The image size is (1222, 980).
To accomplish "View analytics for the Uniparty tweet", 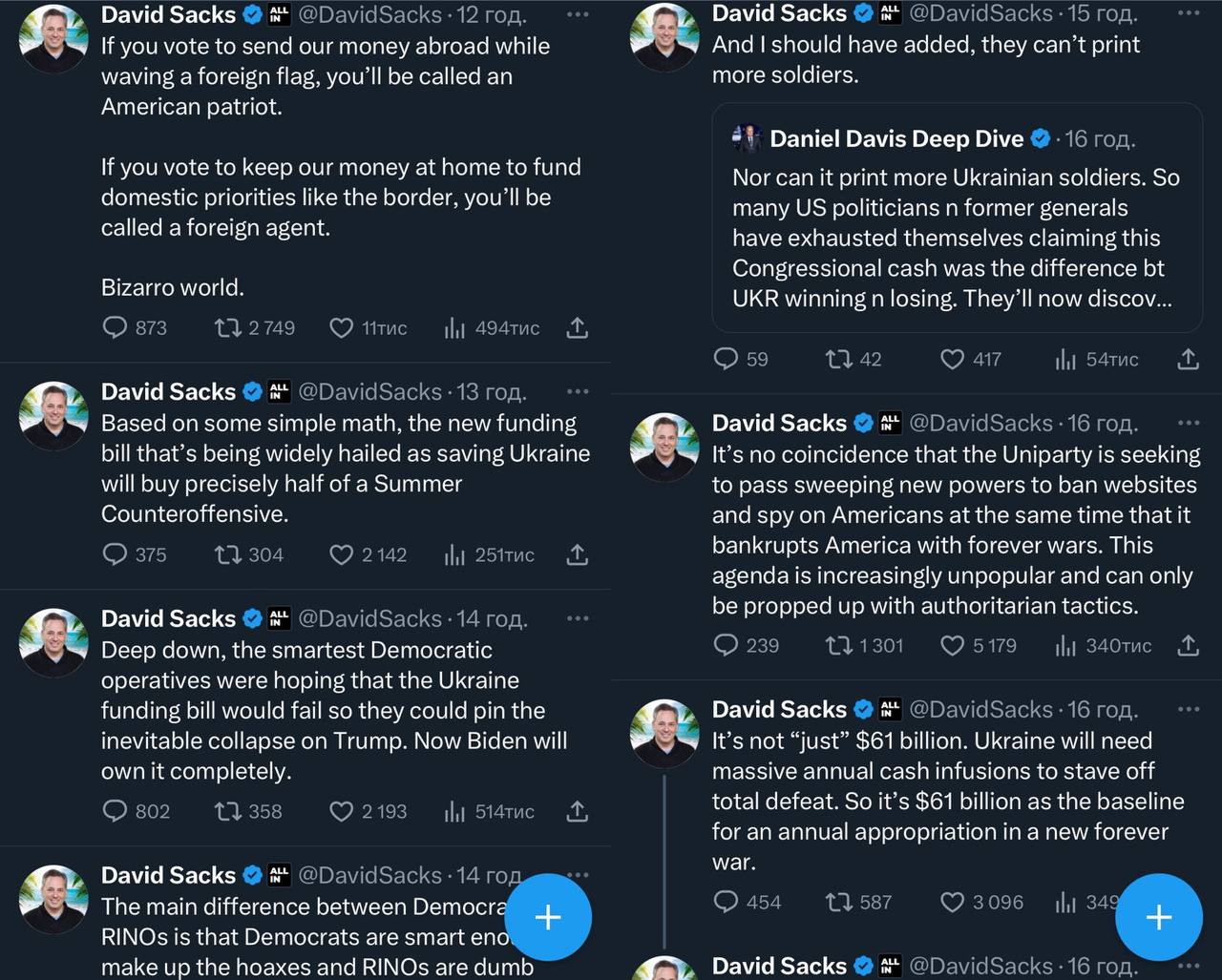I will 1066,646.
